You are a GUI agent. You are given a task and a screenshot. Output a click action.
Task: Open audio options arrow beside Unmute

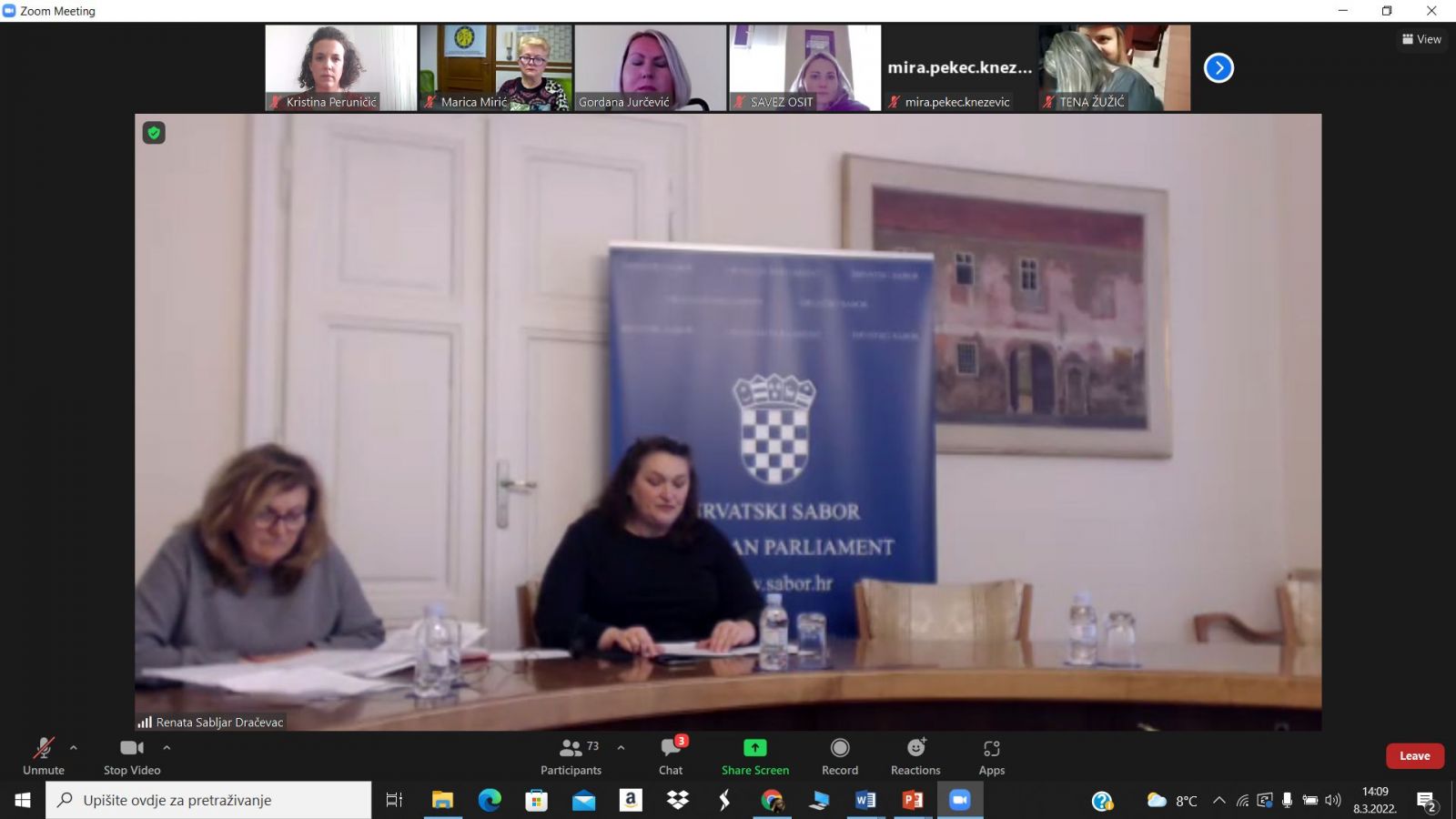click(74, 748)
